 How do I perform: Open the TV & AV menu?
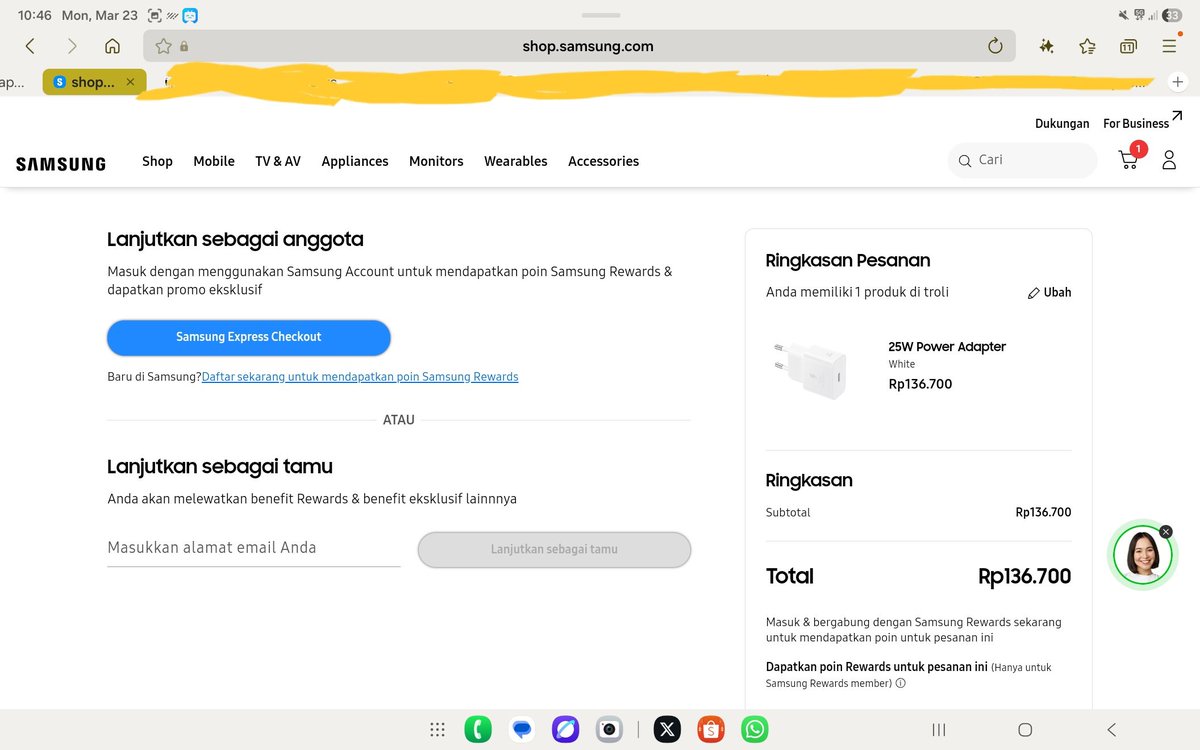coord(278,161)
